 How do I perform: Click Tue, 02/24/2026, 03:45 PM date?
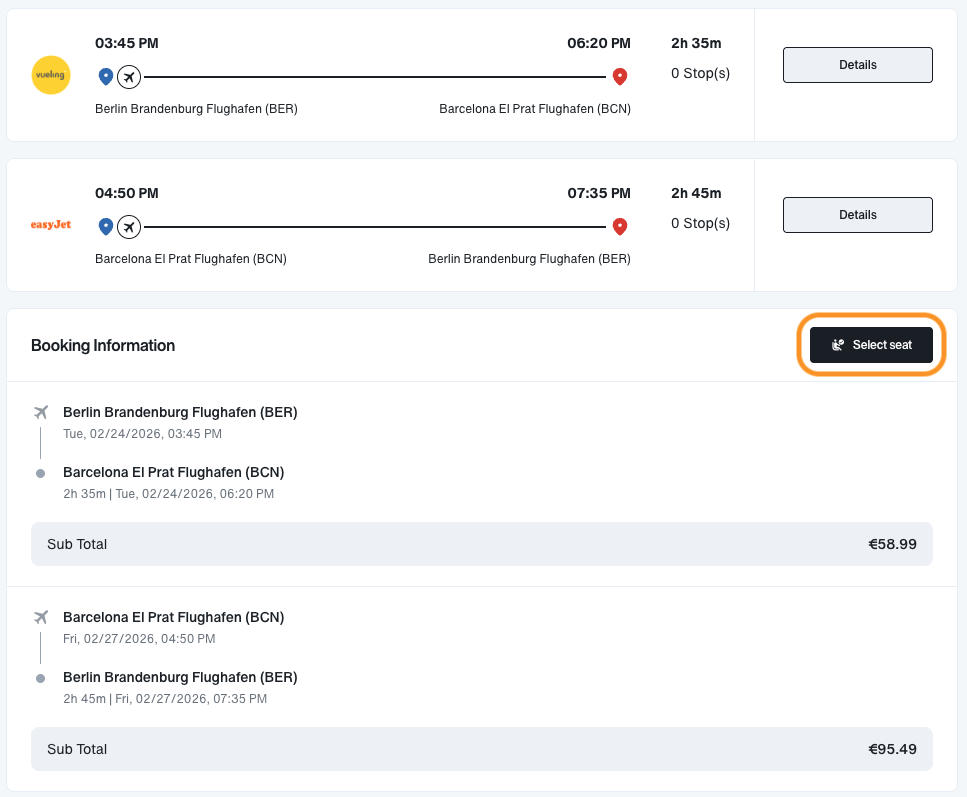(x=142, y=434)
